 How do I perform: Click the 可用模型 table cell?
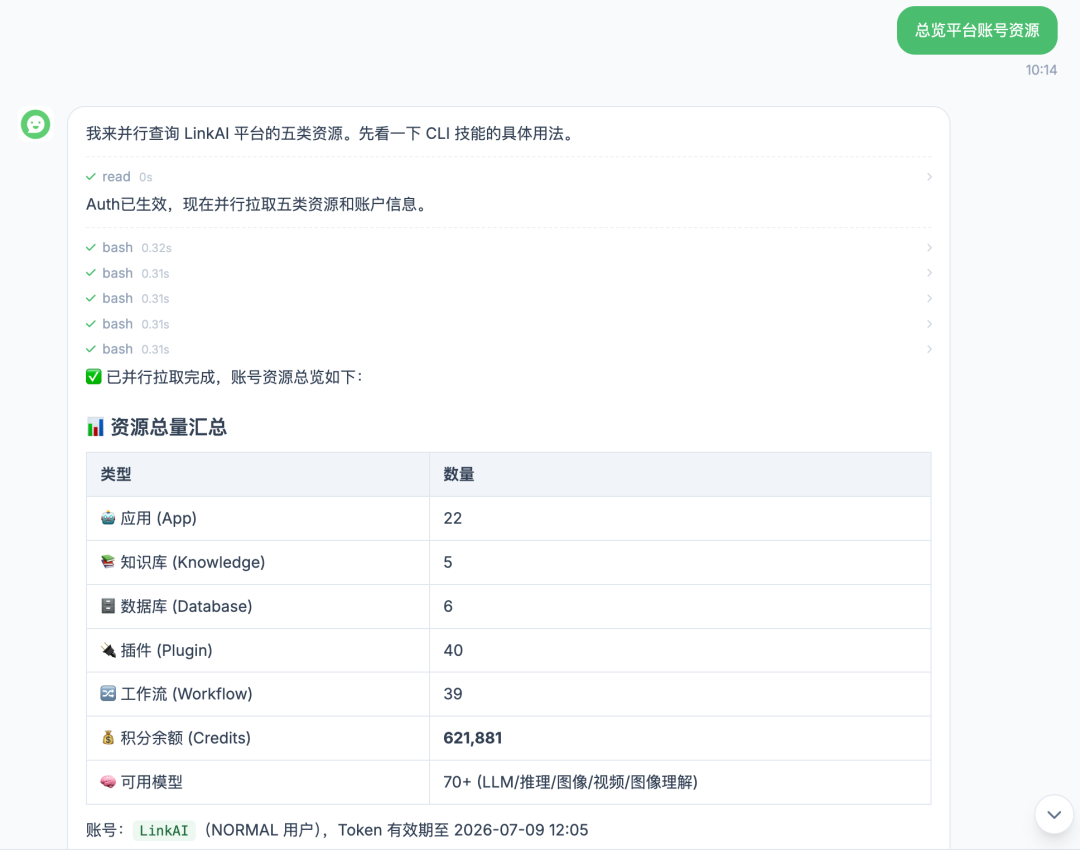pos(258,782)
